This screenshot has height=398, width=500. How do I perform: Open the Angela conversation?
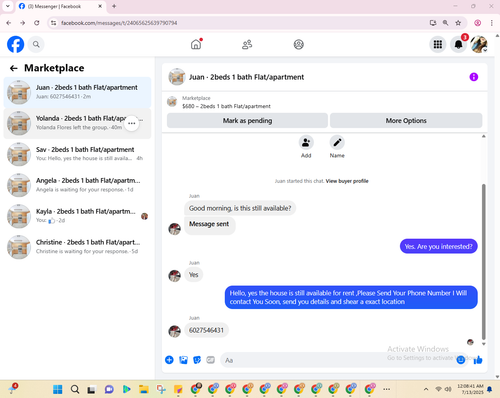coord(77,185)
